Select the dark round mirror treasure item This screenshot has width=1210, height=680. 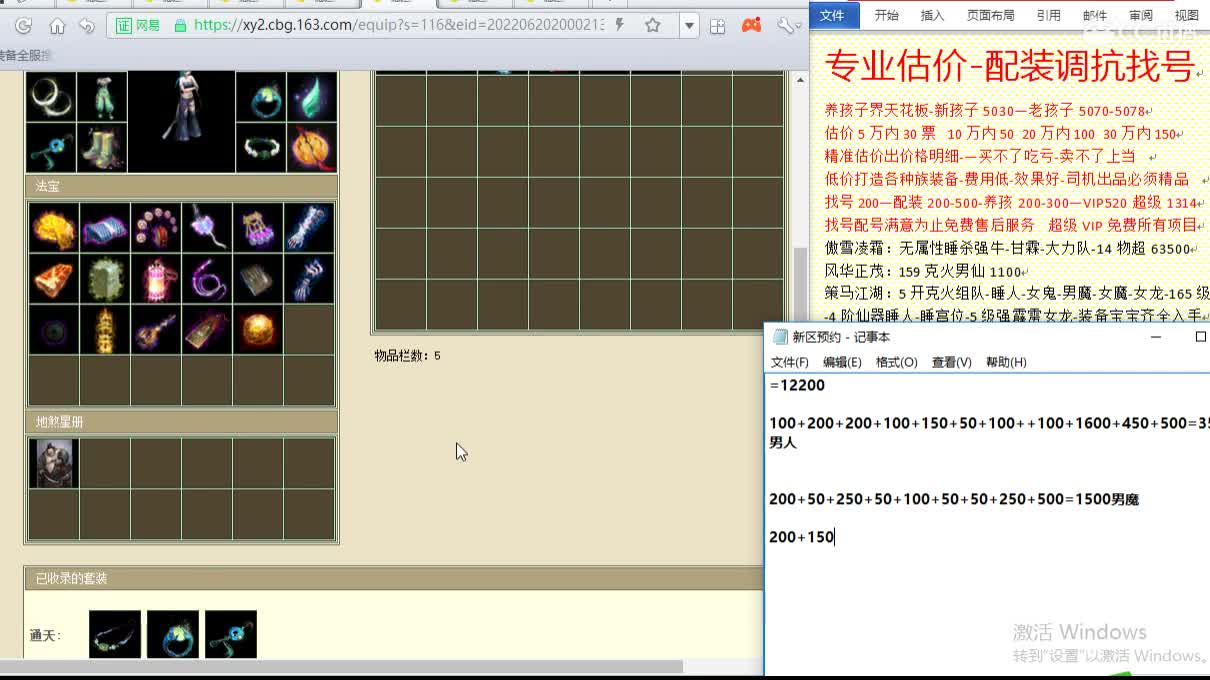pyautogui.click(x=54, y=329)
